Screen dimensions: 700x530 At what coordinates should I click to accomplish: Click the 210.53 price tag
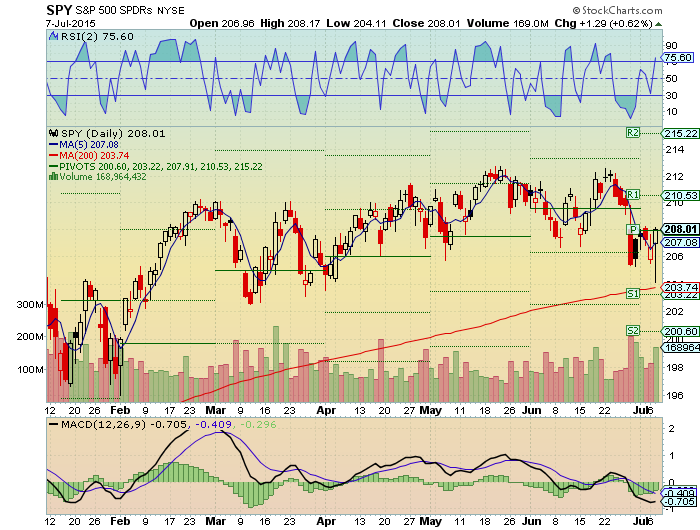pyautogui.click(x=681, y=195)
